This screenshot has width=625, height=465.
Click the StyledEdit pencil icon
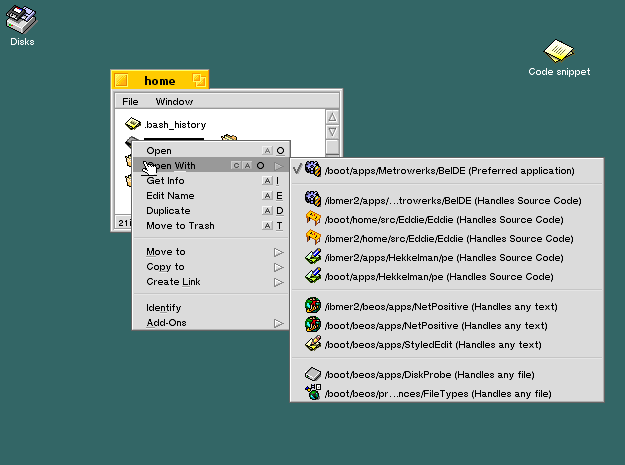pyautogui.click(x=313, y=343)
